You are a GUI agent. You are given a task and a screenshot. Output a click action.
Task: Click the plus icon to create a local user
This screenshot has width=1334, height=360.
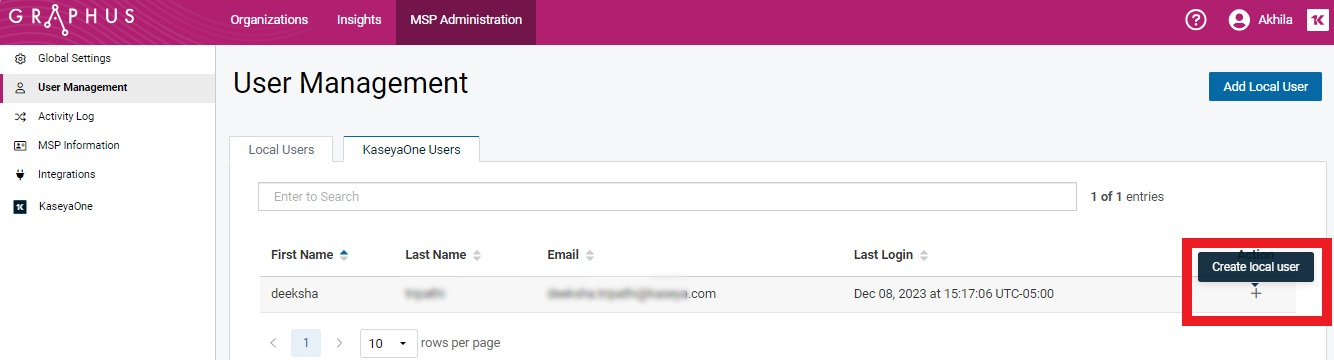[x=1256, y=293]
